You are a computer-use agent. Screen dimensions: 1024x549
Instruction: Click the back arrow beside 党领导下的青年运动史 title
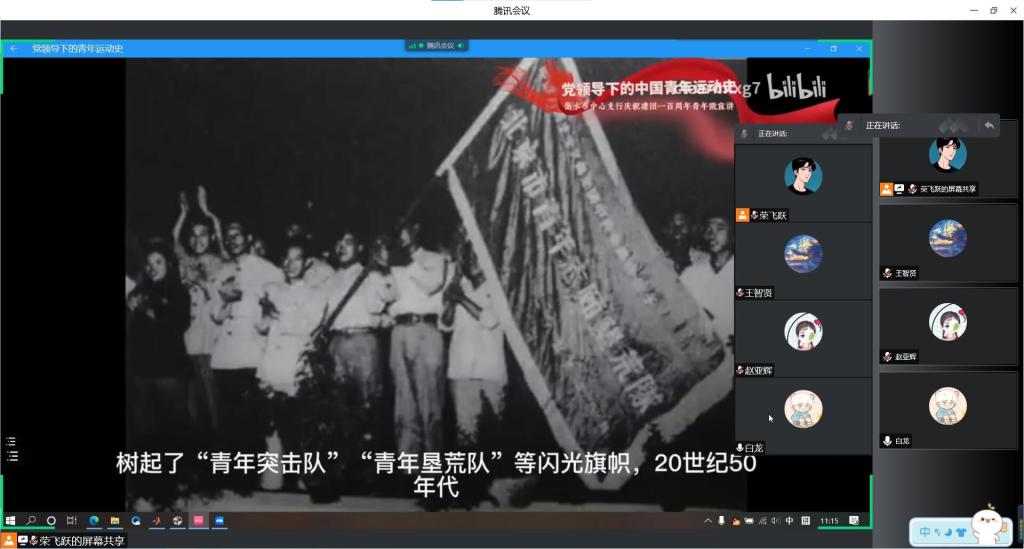14,48
